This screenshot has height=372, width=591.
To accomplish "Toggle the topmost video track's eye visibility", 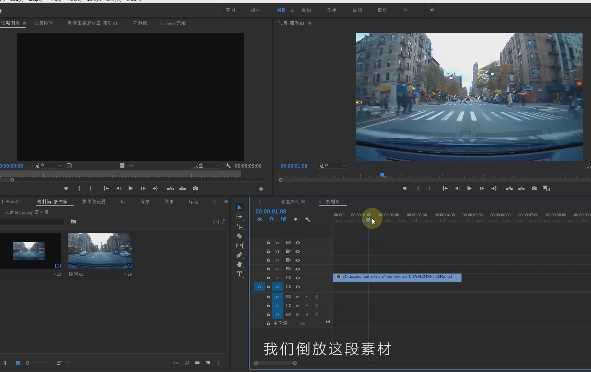I will click(x=298, y=243).
